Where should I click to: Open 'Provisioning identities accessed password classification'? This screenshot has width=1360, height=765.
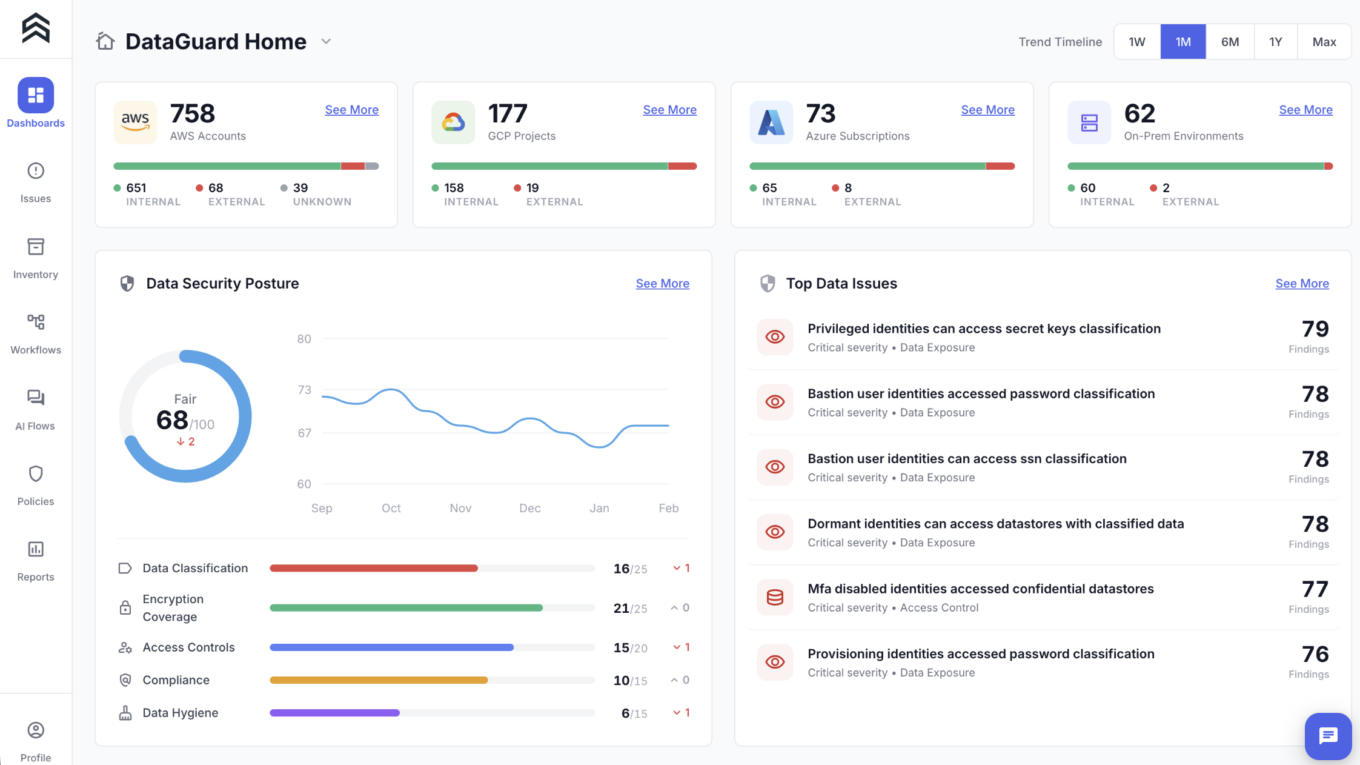coord(981,654)
